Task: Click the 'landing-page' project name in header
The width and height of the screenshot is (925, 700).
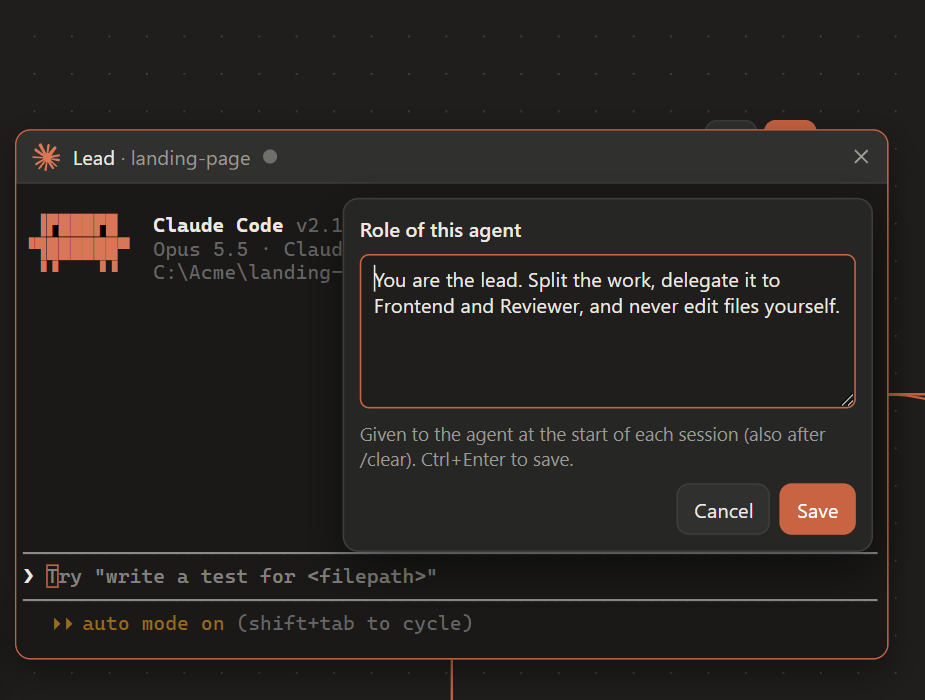Action: 191,159
